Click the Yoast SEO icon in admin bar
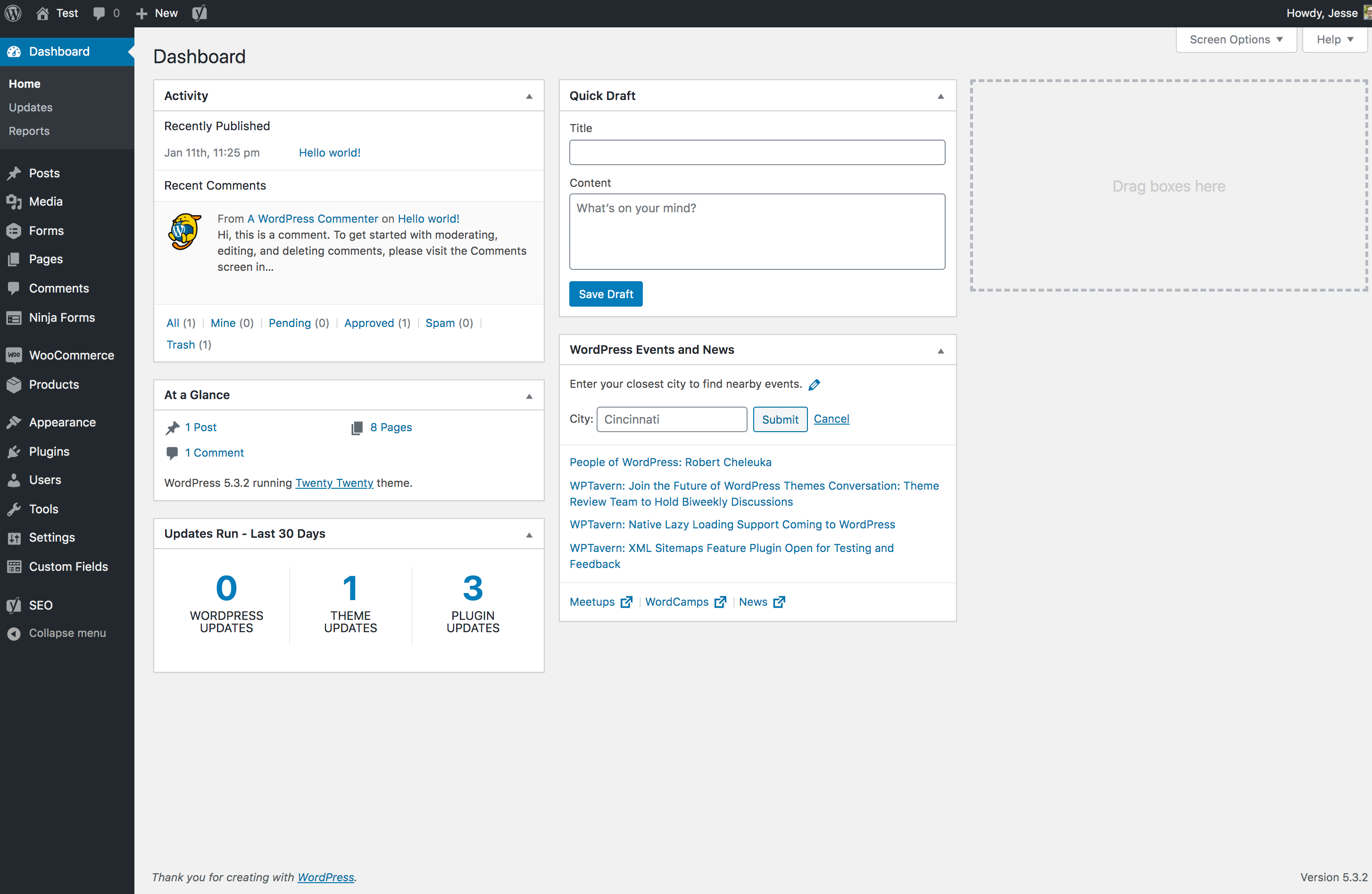1372x894 pixels. coord(199,13)
